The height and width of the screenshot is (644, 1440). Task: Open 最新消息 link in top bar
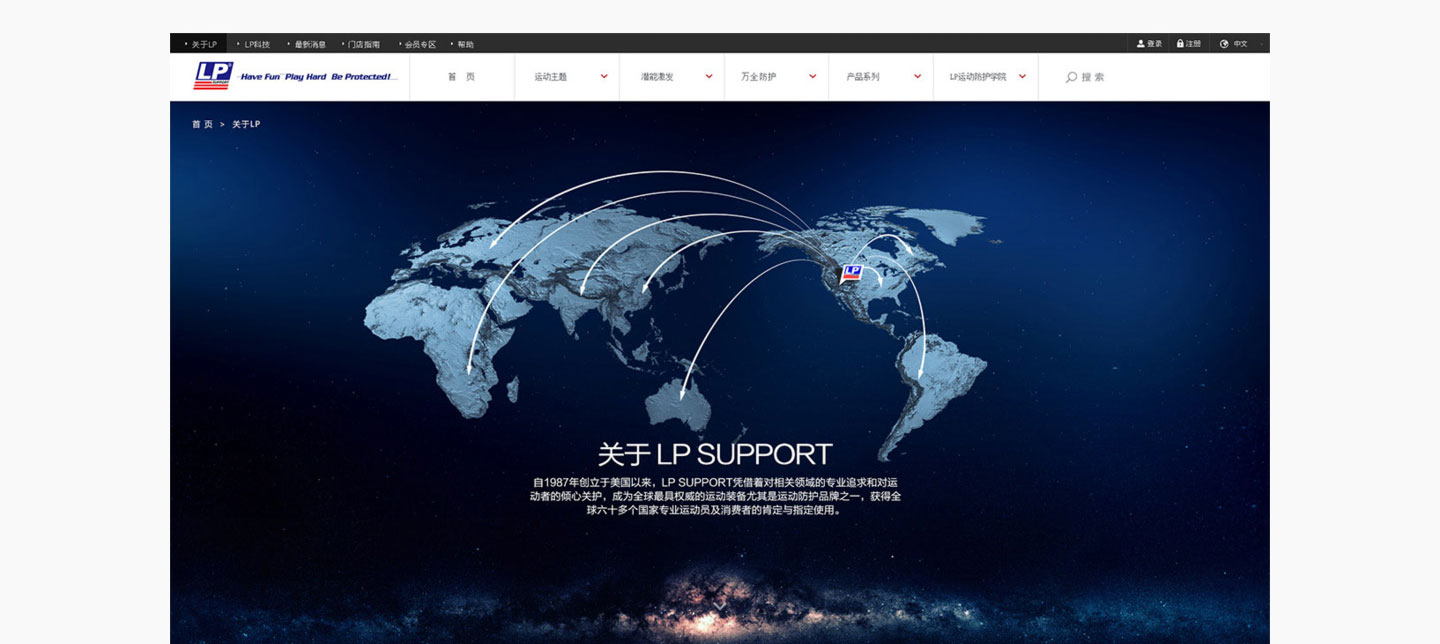point(310,44)
